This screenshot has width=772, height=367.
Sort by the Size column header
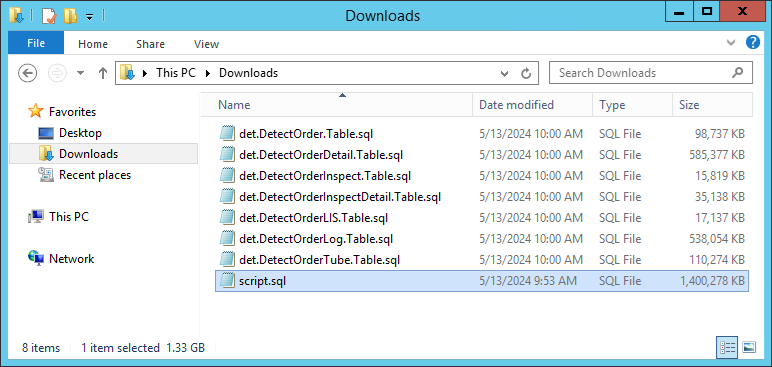(x=712, y=105)
